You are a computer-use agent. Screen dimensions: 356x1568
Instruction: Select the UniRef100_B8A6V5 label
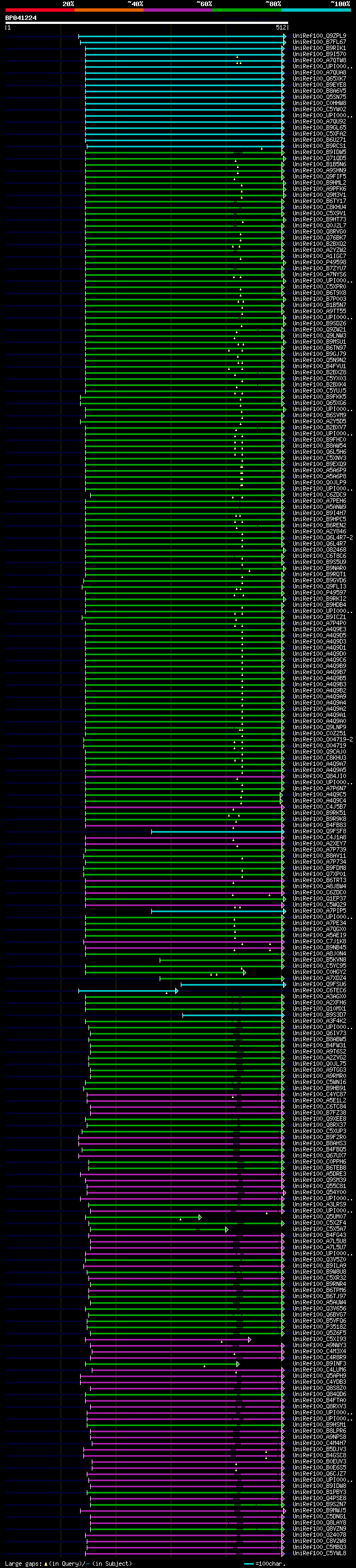[319, 91]
